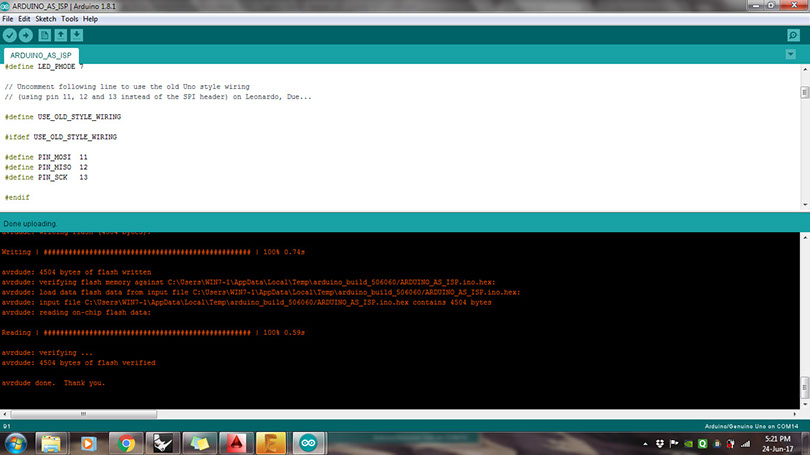
Task: Click the line number 91 in the status bar
Action: pyautogui.click(x=7, y=426)
